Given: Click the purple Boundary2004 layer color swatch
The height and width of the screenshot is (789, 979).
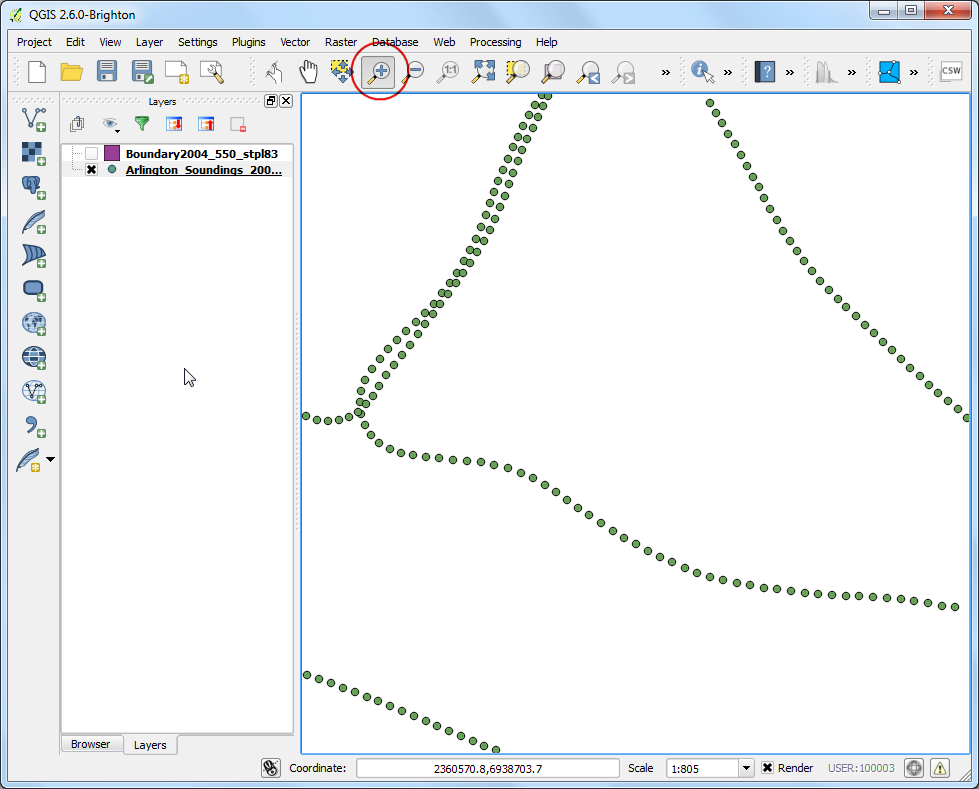Looking at the screenshot, I should [x=112, y=153].
